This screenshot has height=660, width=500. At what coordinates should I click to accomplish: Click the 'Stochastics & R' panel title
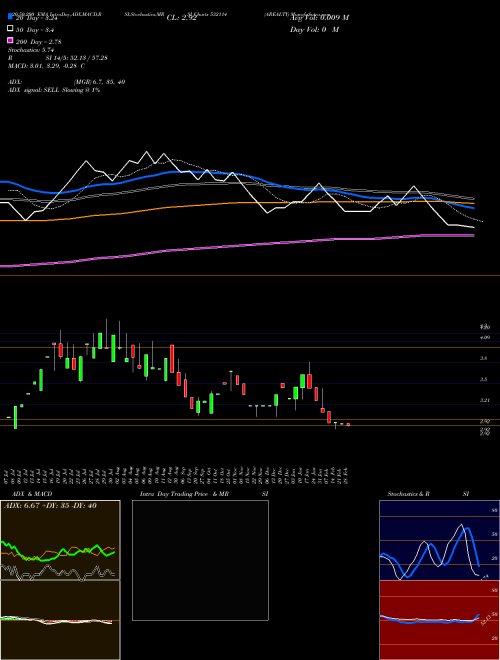pyautogui.click(x=408, y=494)
